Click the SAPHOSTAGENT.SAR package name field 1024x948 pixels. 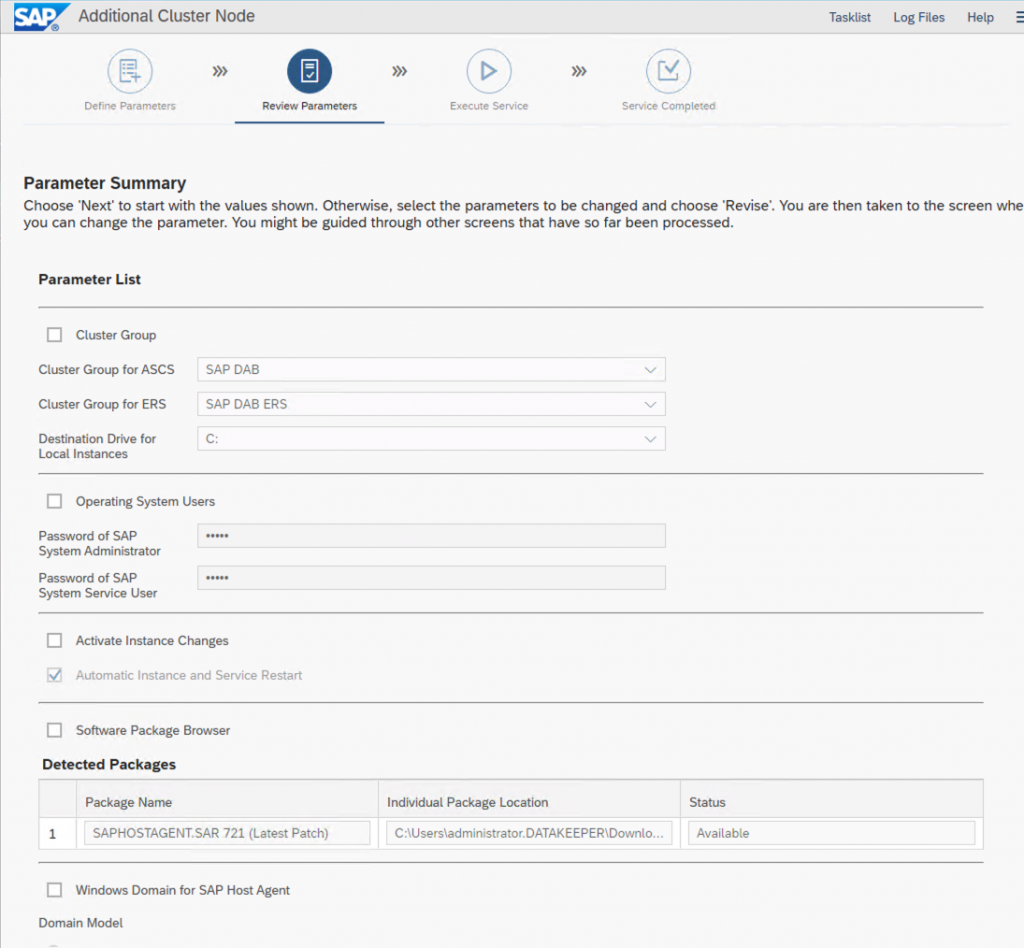[227, 833]
